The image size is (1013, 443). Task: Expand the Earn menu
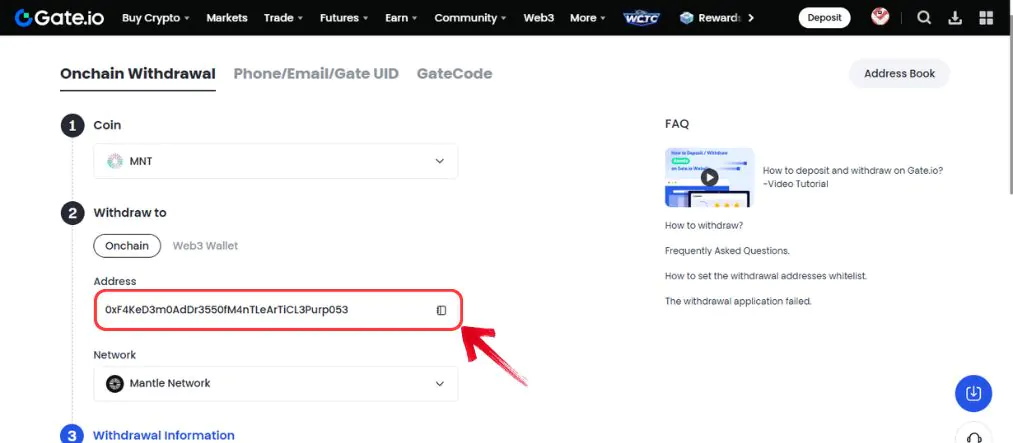coord(401,18)
